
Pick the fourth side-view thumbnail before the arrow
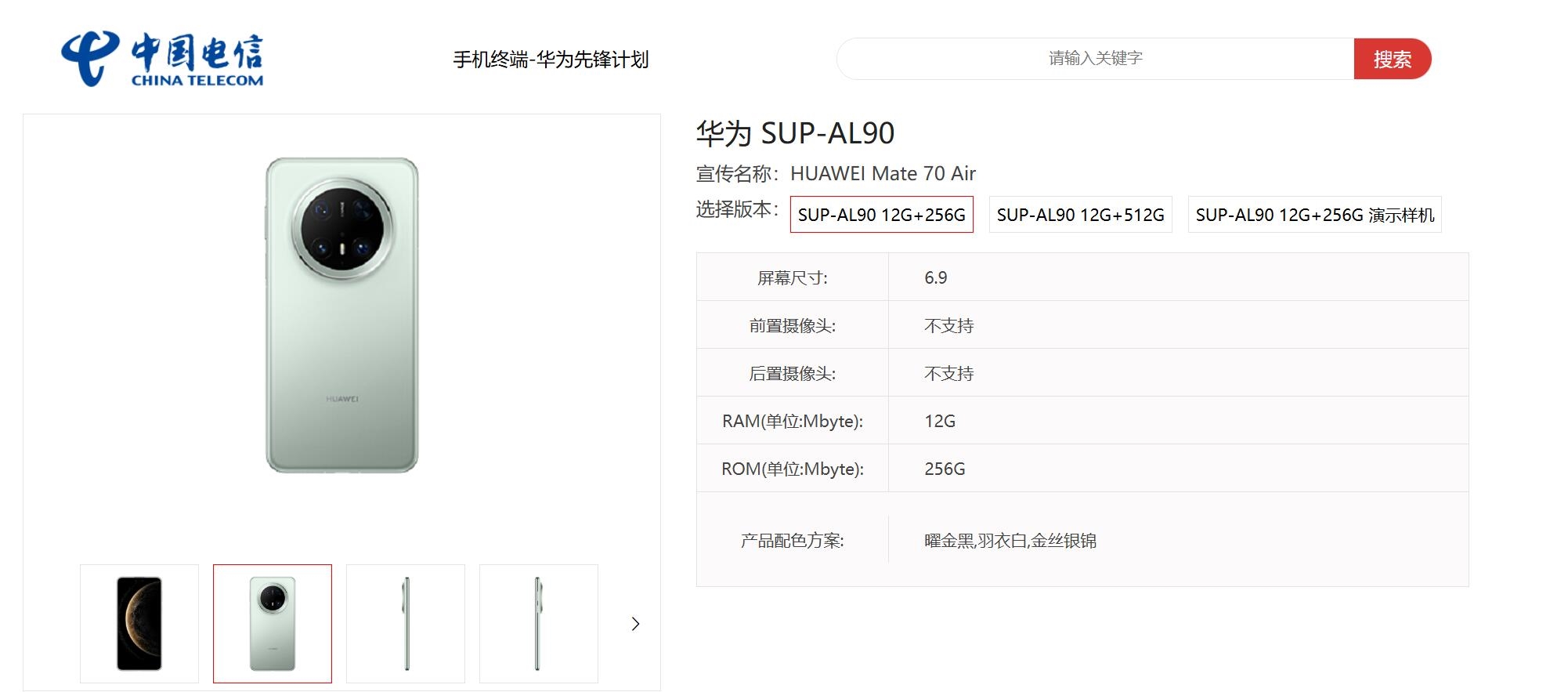click(x=539, y=624)
